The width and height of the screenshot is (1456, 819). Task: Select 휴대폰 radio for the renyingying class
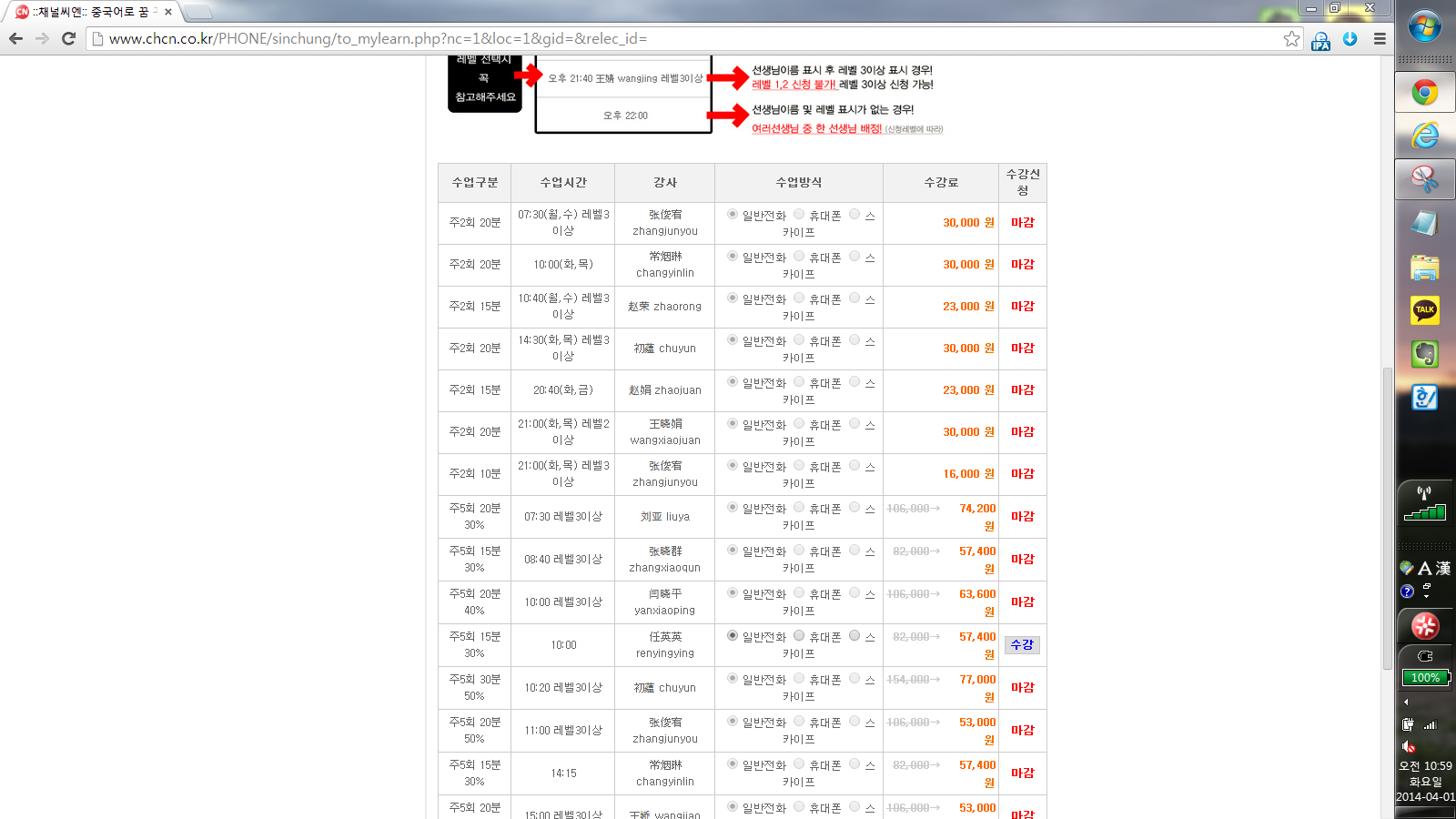coord(799,635)
